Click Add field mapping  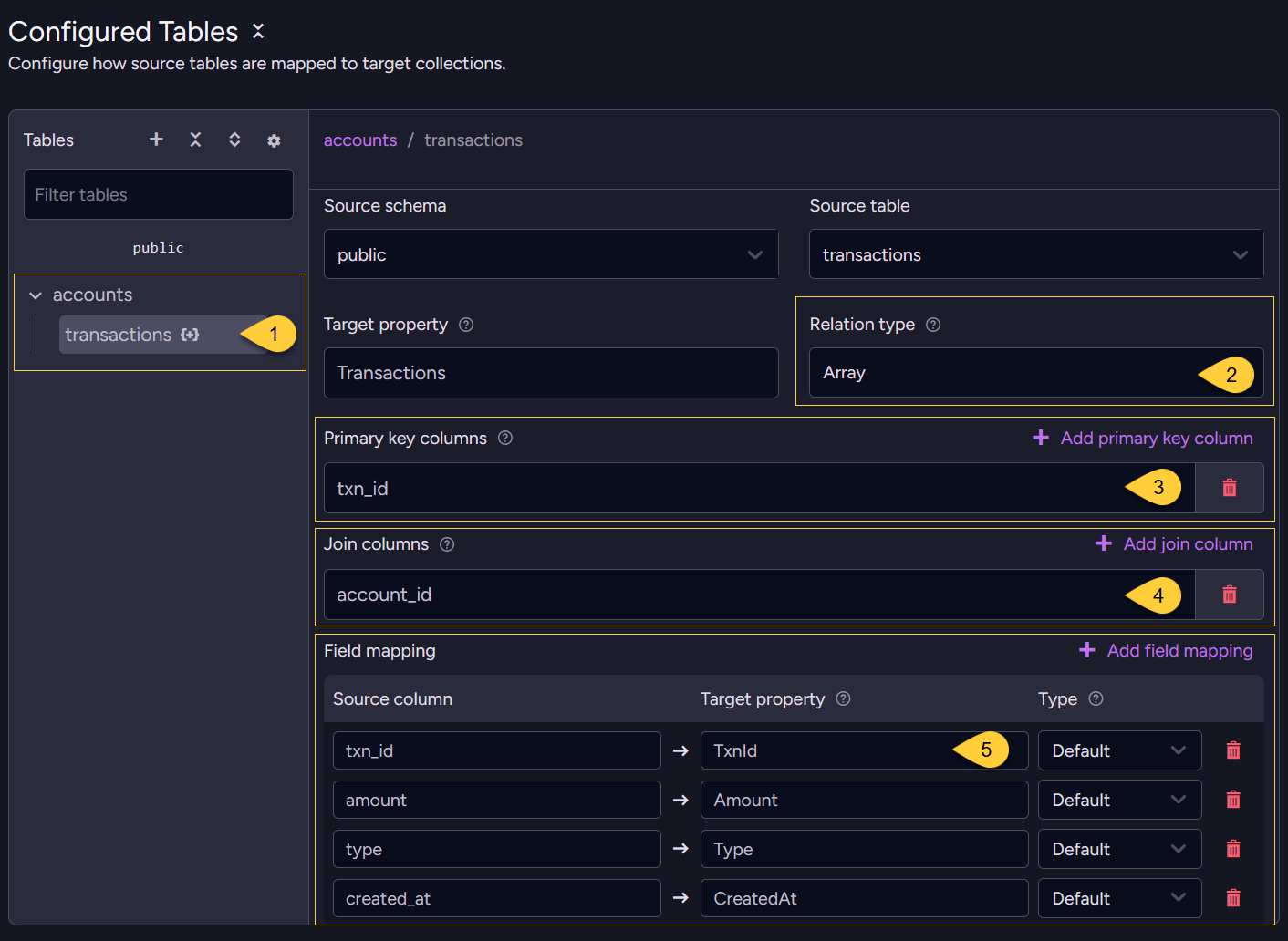[1166, 651]
